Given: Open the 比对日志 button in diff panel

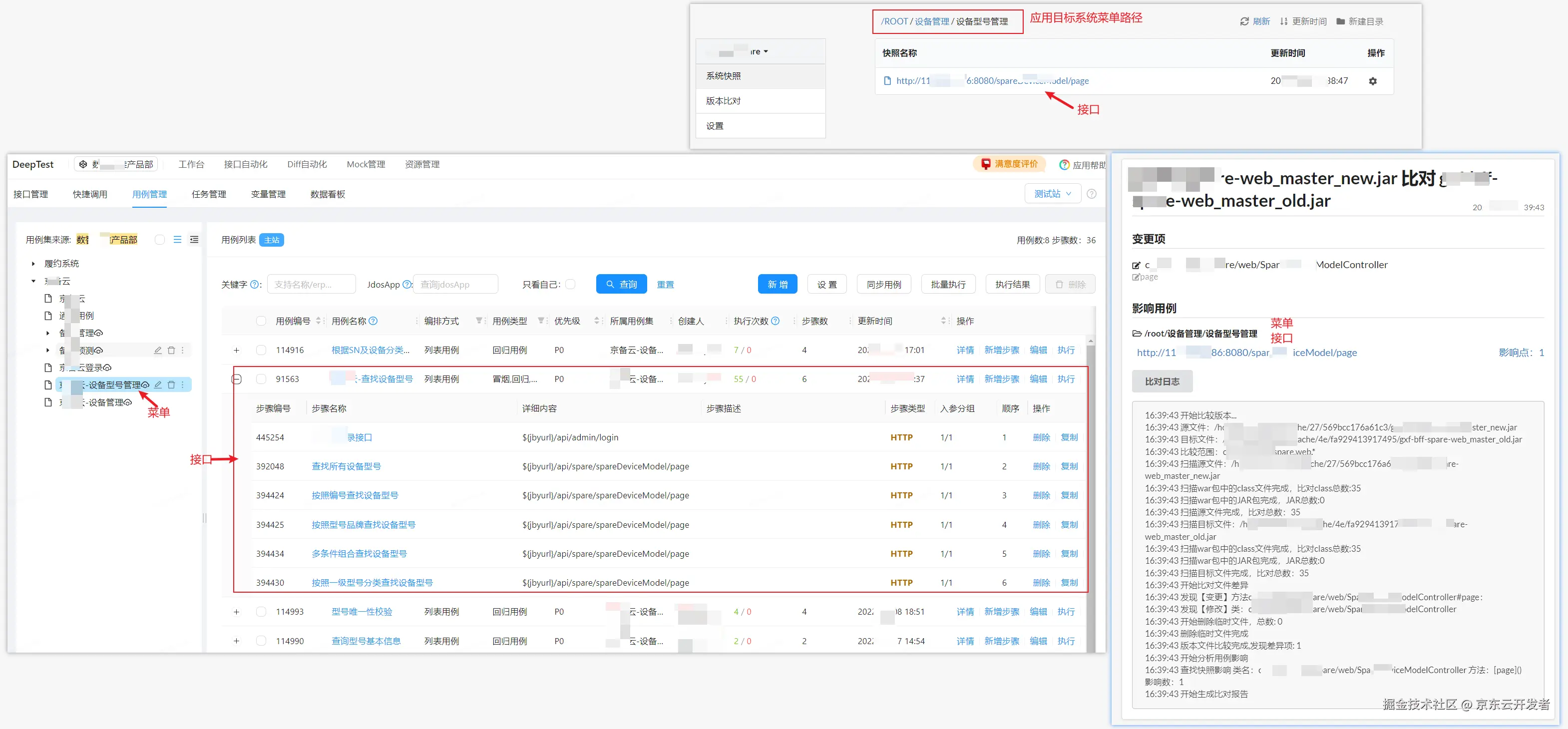Looking at the screenshot, I should coord(1162,381).
